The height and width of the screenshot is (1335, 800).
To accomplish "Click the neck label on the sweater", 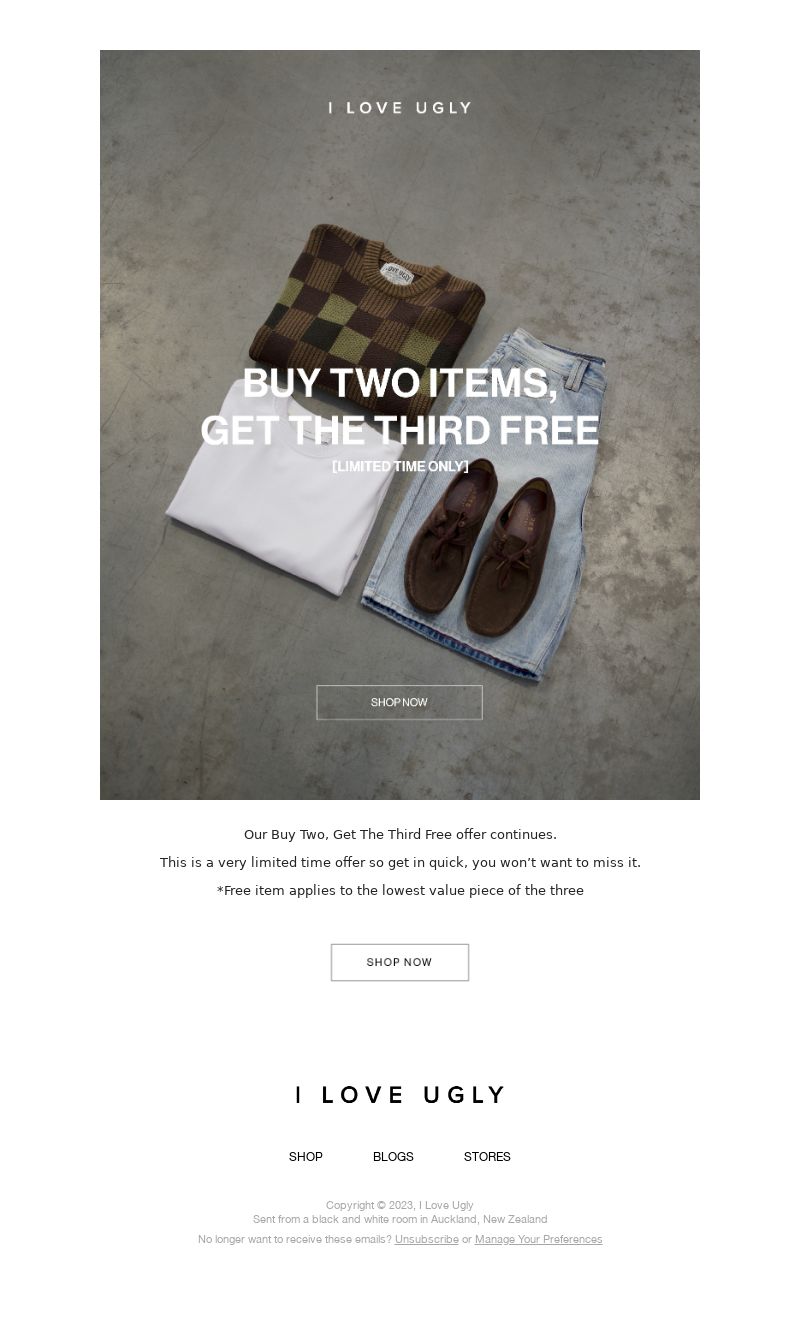I will pyautogui.click(x=398, y=273).
